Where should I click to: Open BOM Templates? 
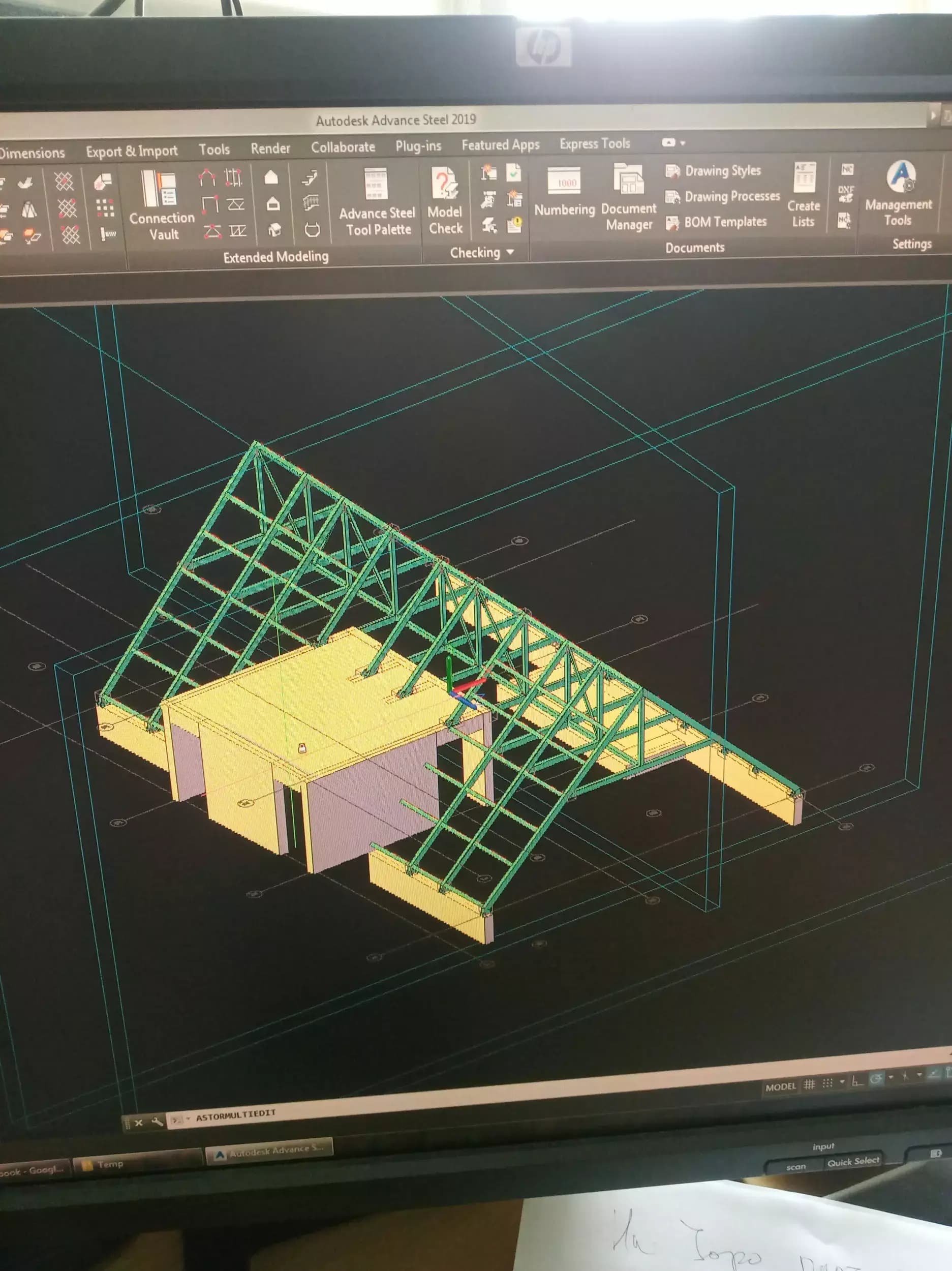tap(716, 222)
